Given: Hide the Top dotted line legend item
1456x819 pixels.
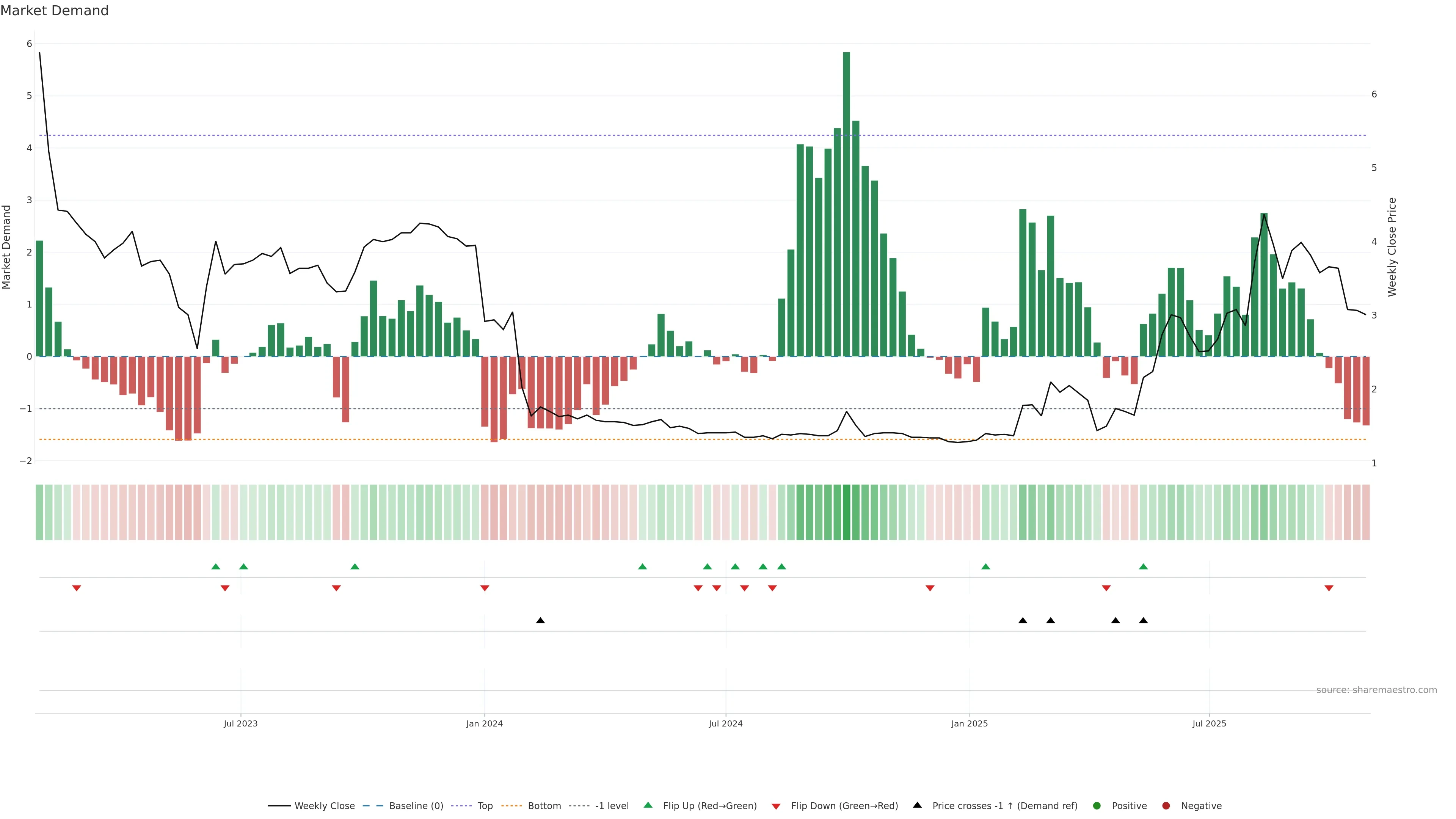Looking at the screenshot, I should (x=485, y=805).
